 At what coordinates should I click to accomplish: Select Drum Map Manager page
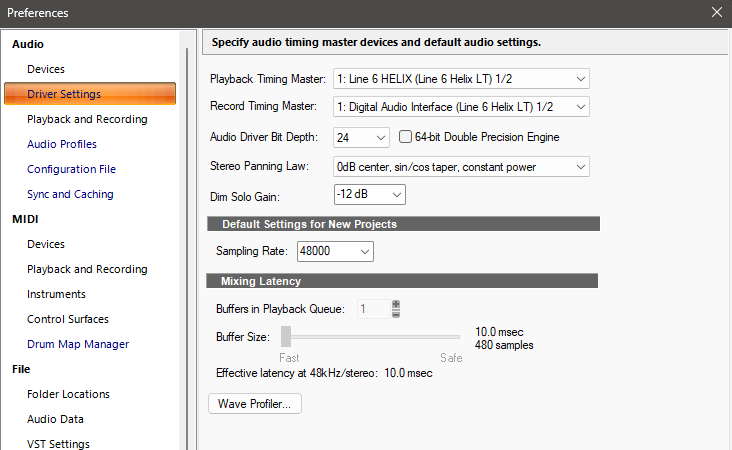78,344
